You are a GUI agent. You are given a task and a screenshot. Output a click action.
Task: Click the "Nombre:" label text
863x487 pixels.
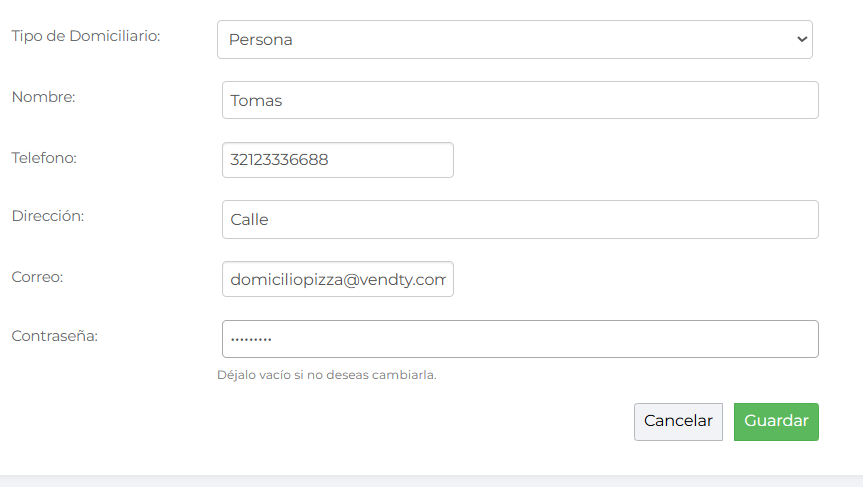[43, 97]
